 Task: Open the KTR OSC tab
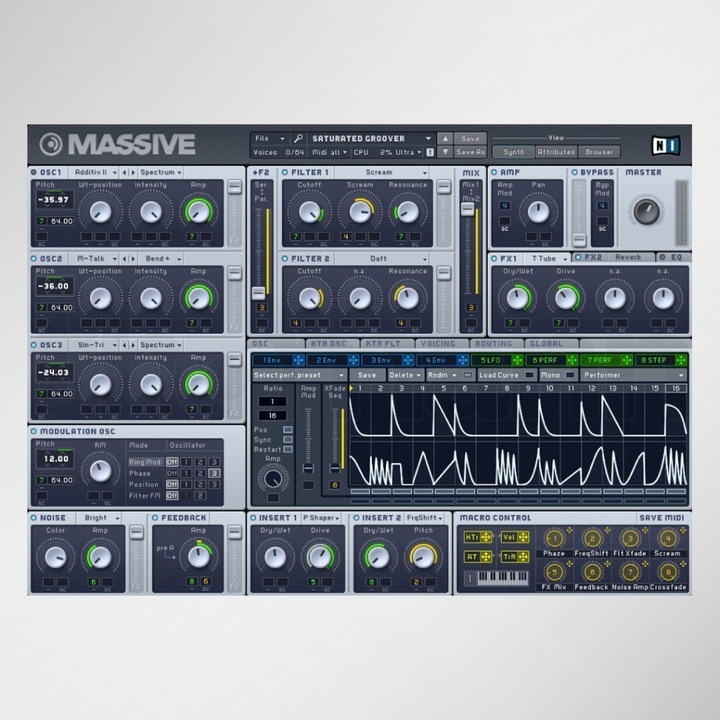[332, 343]
